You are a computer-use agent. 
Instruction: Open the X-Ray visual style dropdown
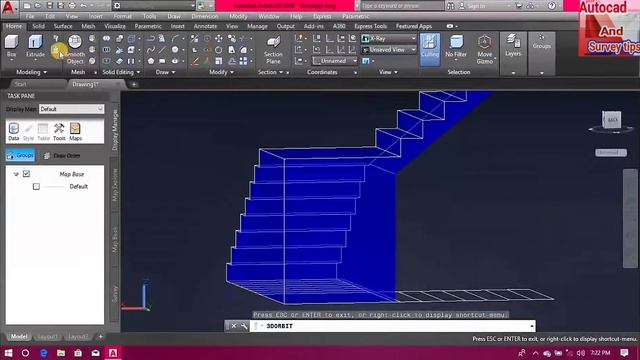389,38
